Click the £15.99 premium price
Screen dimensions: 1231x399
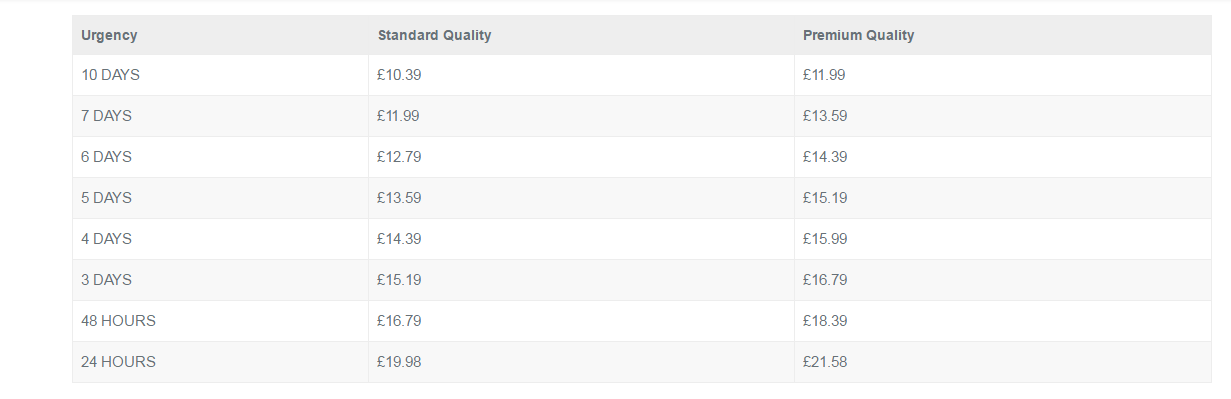click(825, 239)
